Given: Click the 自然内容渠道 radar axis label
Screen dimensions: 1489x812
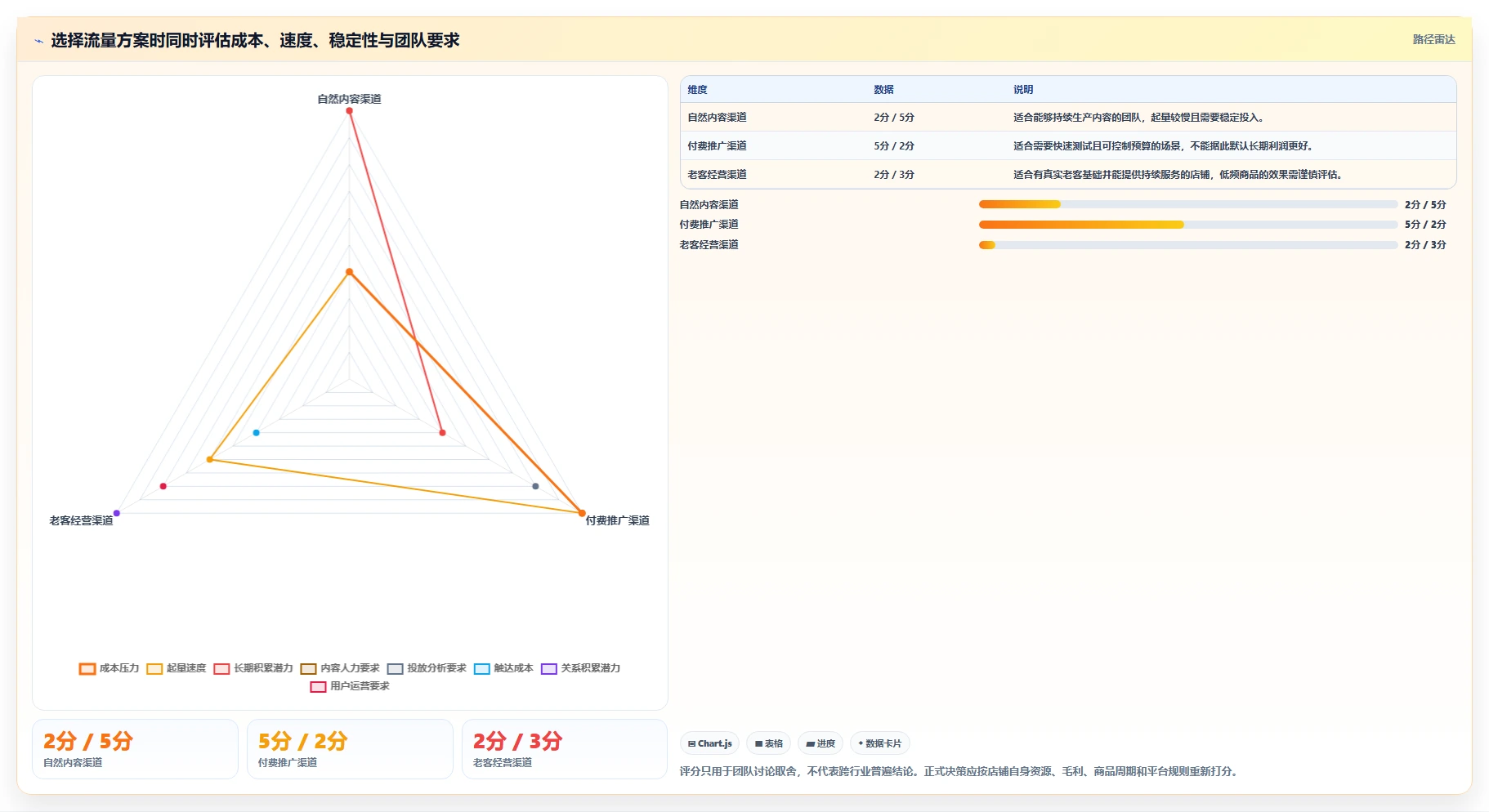Looking at the screenshot, I should (x=349, y=99).
